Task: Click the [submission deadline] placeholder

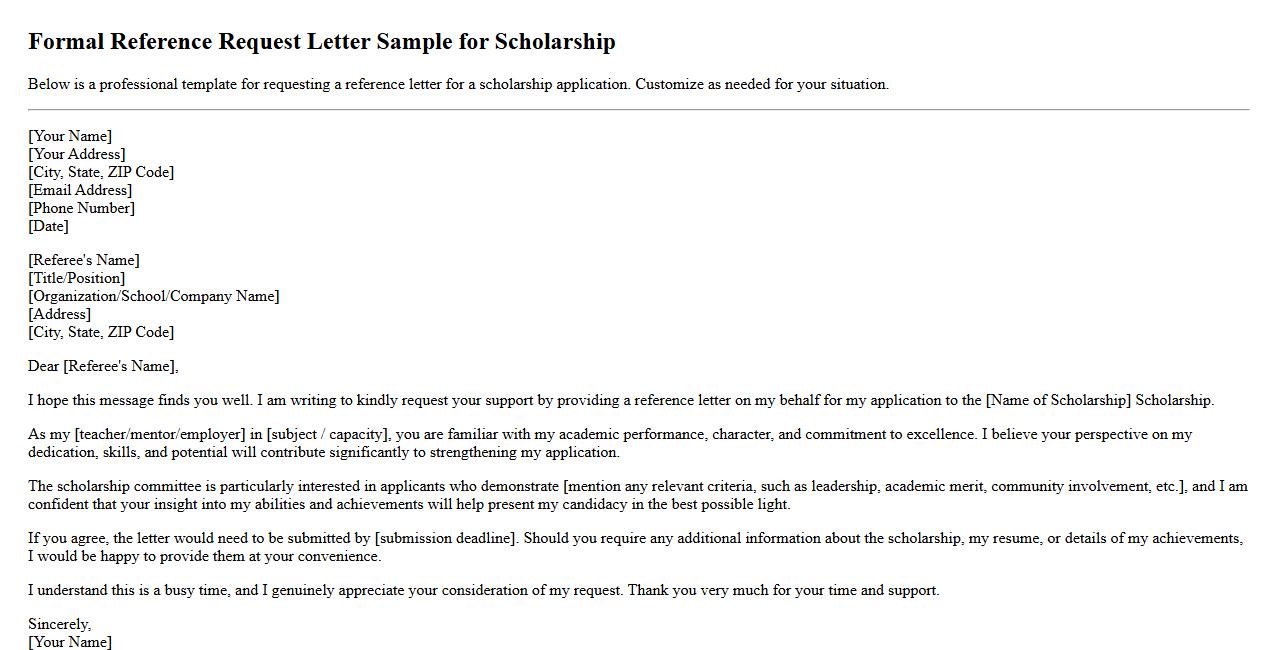Action: point(446,538)
